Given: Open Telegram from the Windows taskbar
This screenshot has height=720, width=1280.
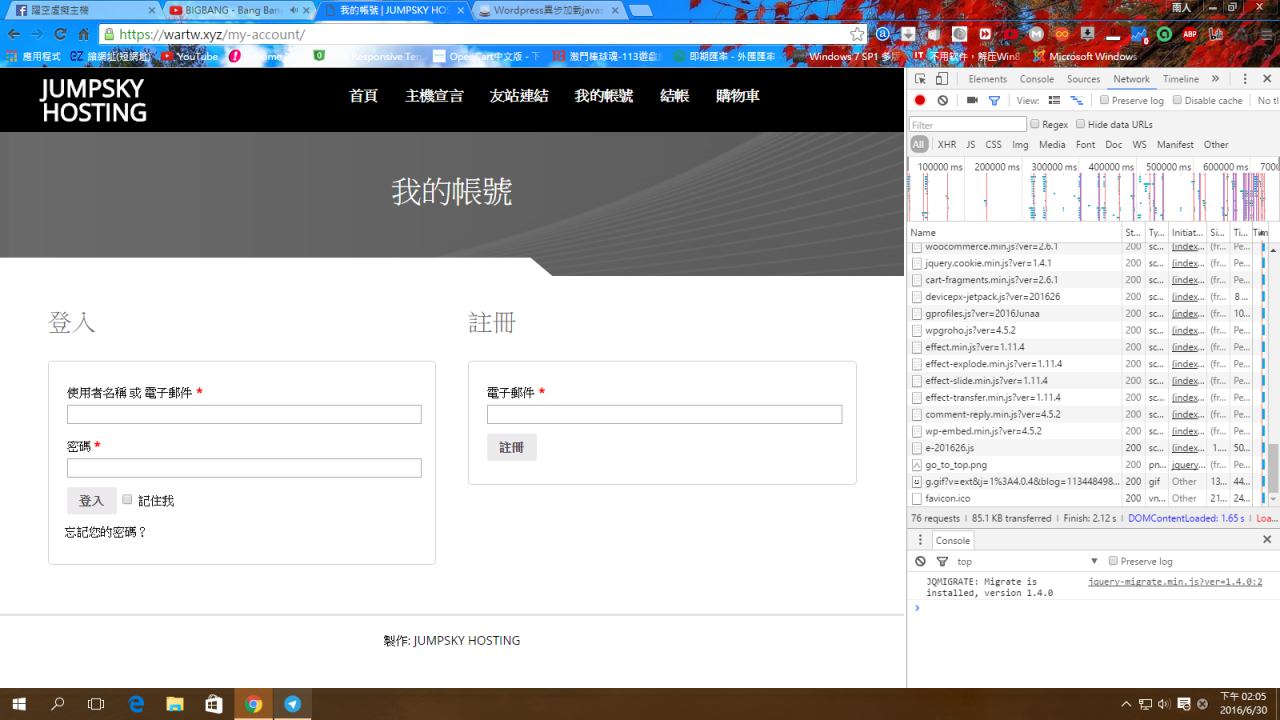Looking at the screenshot, I should pyautogui.click(x=292, y=704).
